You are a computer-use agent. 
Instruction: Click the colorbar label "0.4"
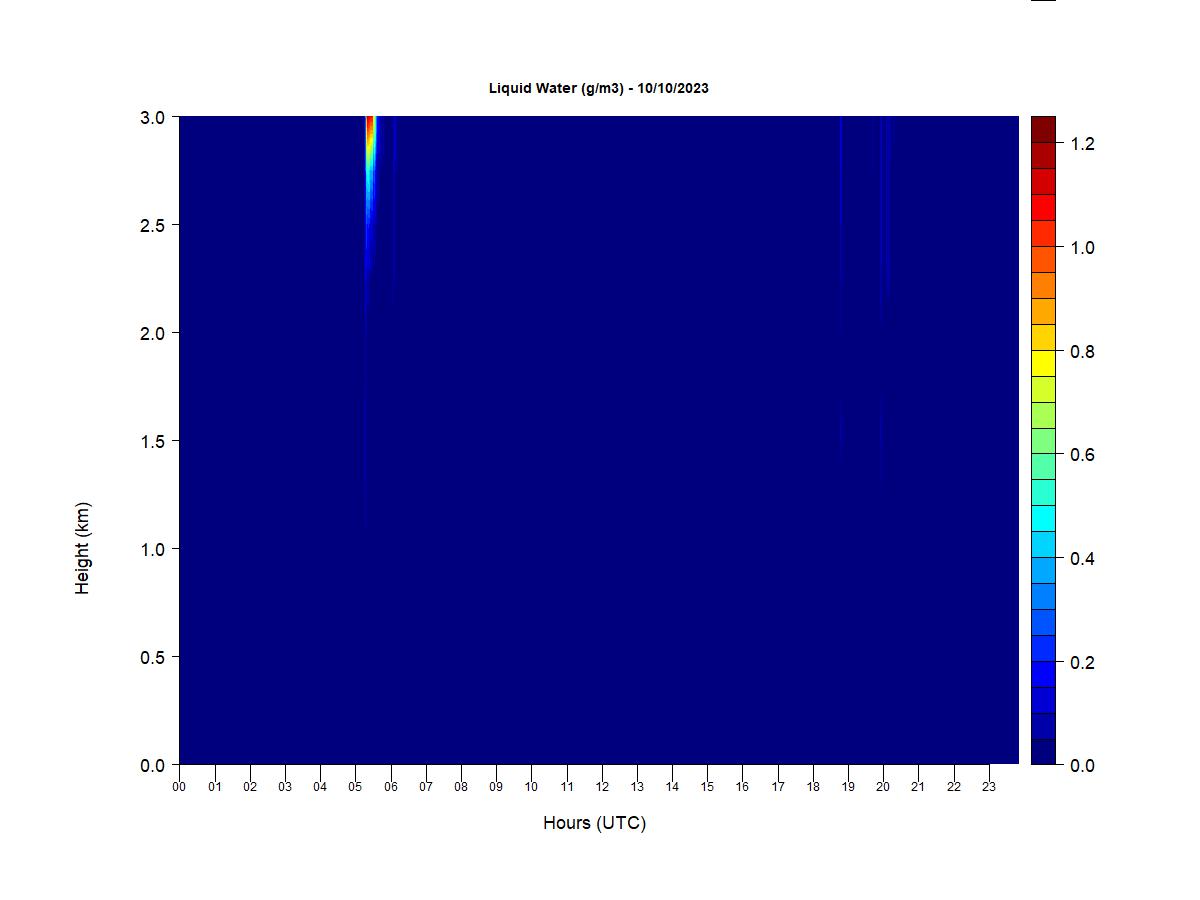pos(1082,559)
